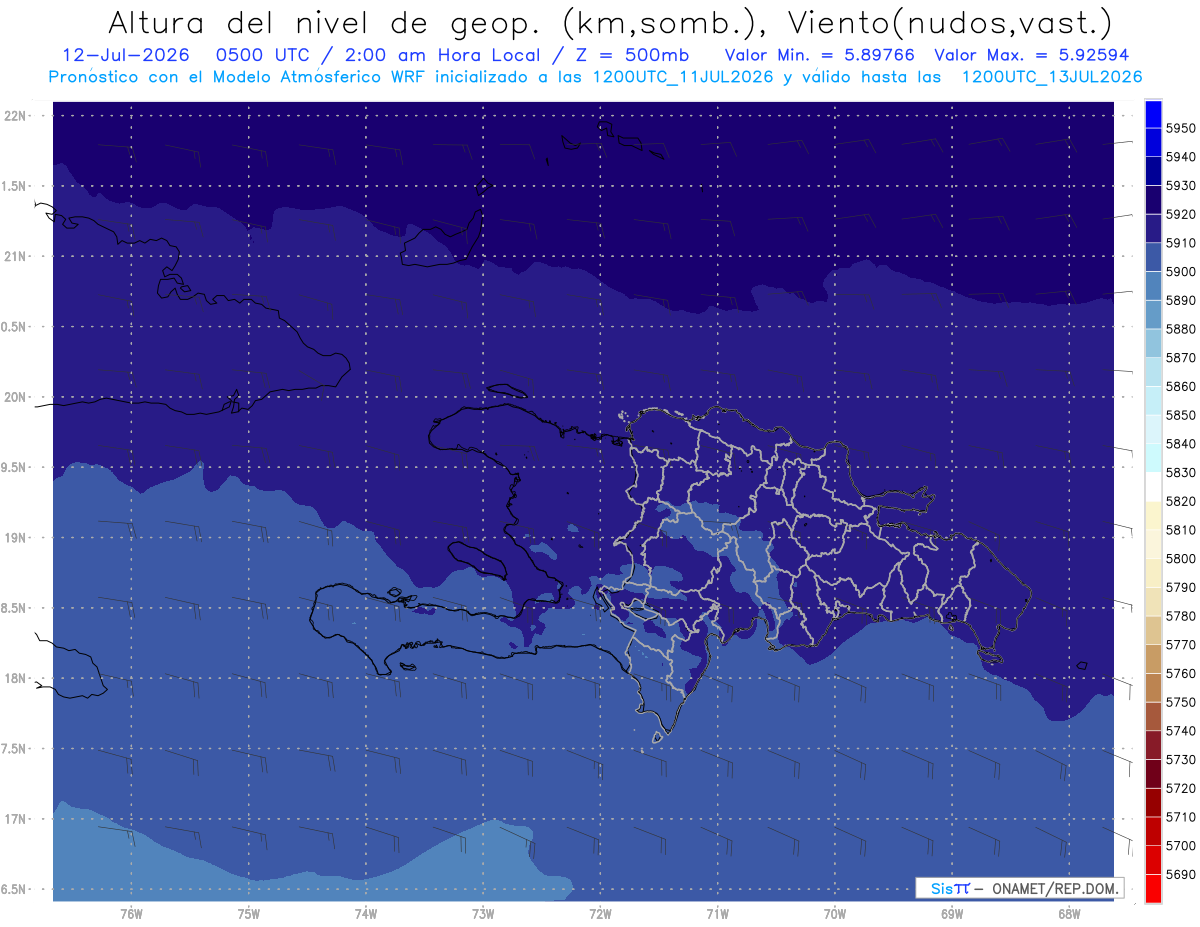The height and width of the screenshot is (927, 1200).
Task: Click legend value 5760
Action: point(1180,673)
